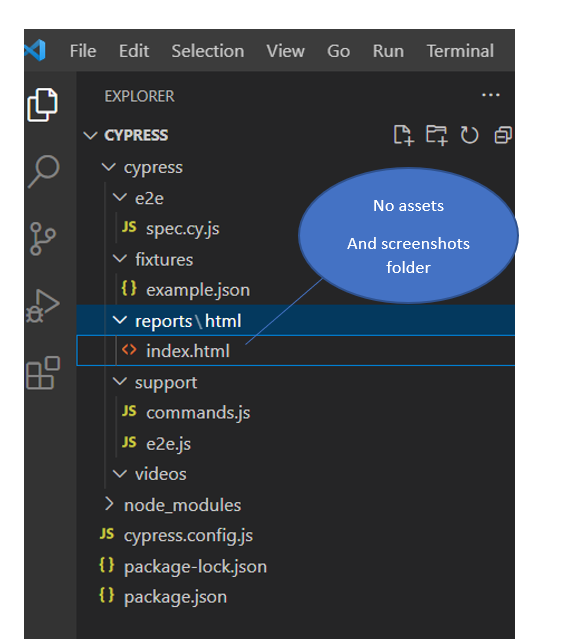
Task: Open the Source Control view icon
Action: [x=42, y=238]
